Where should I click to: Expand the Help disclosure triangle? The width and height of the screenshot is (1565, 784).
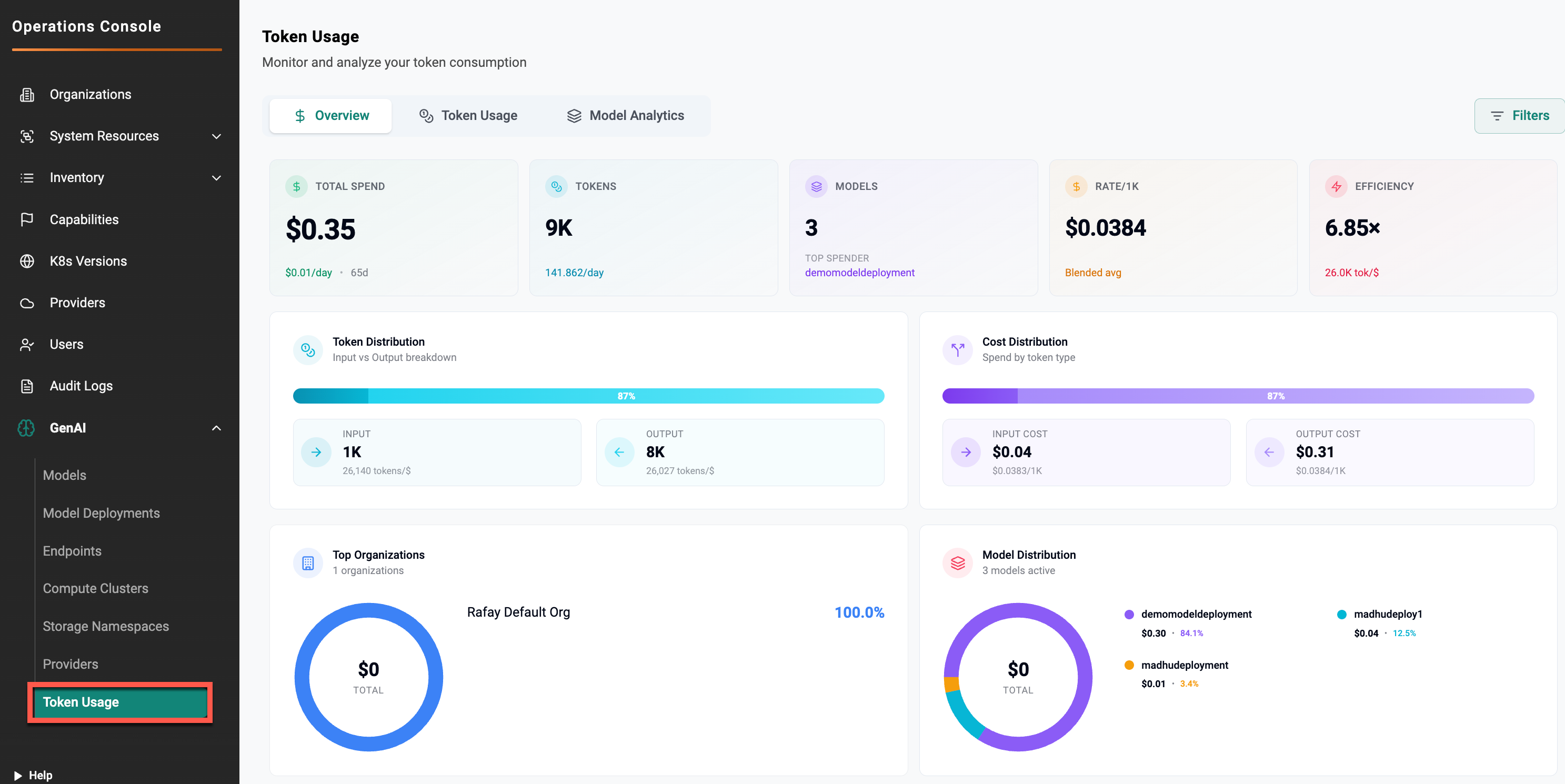click(x=17, y=776)
